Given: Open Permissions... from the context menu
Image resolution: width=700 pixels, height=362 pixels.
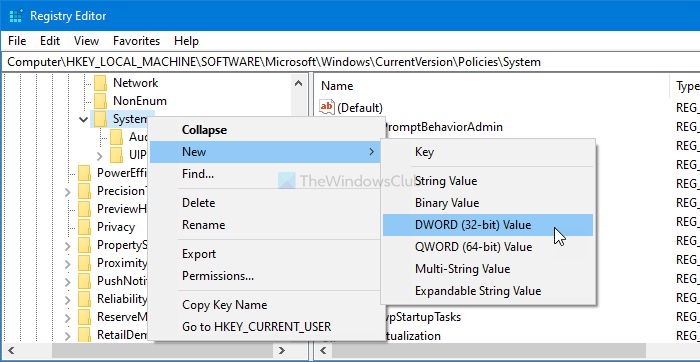Looking at the screenshot, I should coord(266,276).
